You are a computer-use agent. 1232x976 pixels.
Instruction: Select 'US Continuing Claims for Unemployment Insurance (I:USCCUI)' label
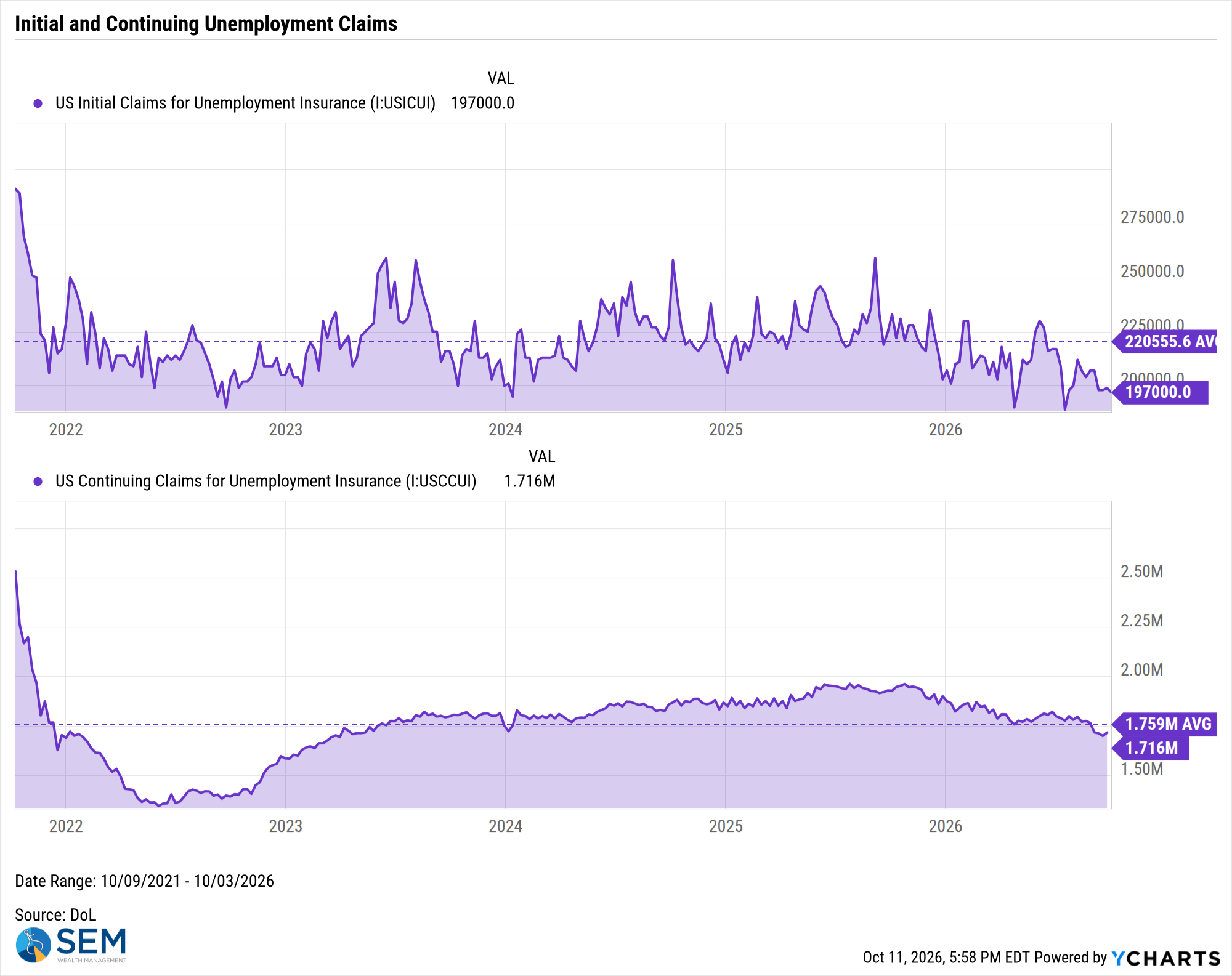click(x=266, y=481)
